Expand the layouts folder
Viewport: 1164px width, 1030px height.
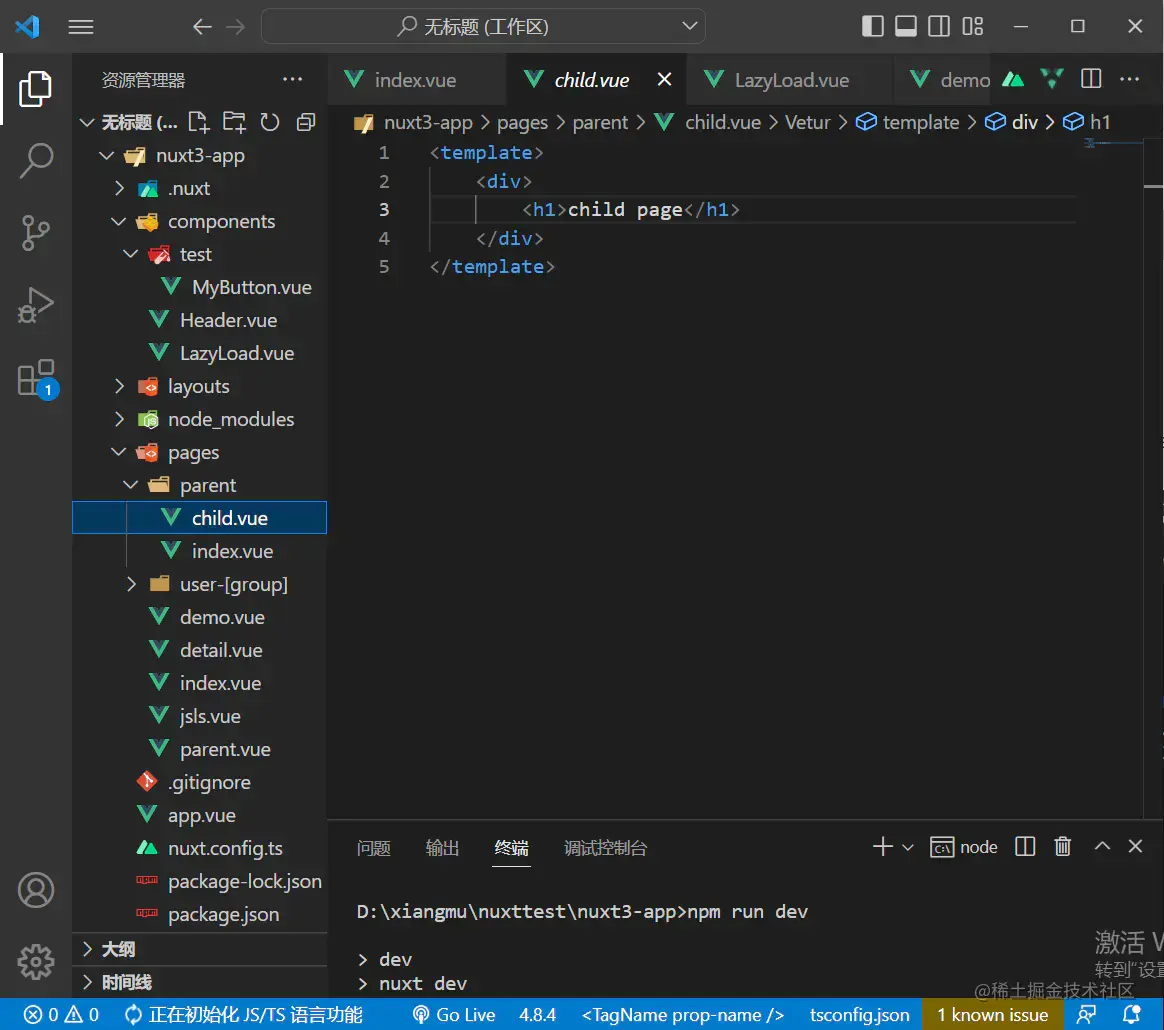click(x=119, y=386)
